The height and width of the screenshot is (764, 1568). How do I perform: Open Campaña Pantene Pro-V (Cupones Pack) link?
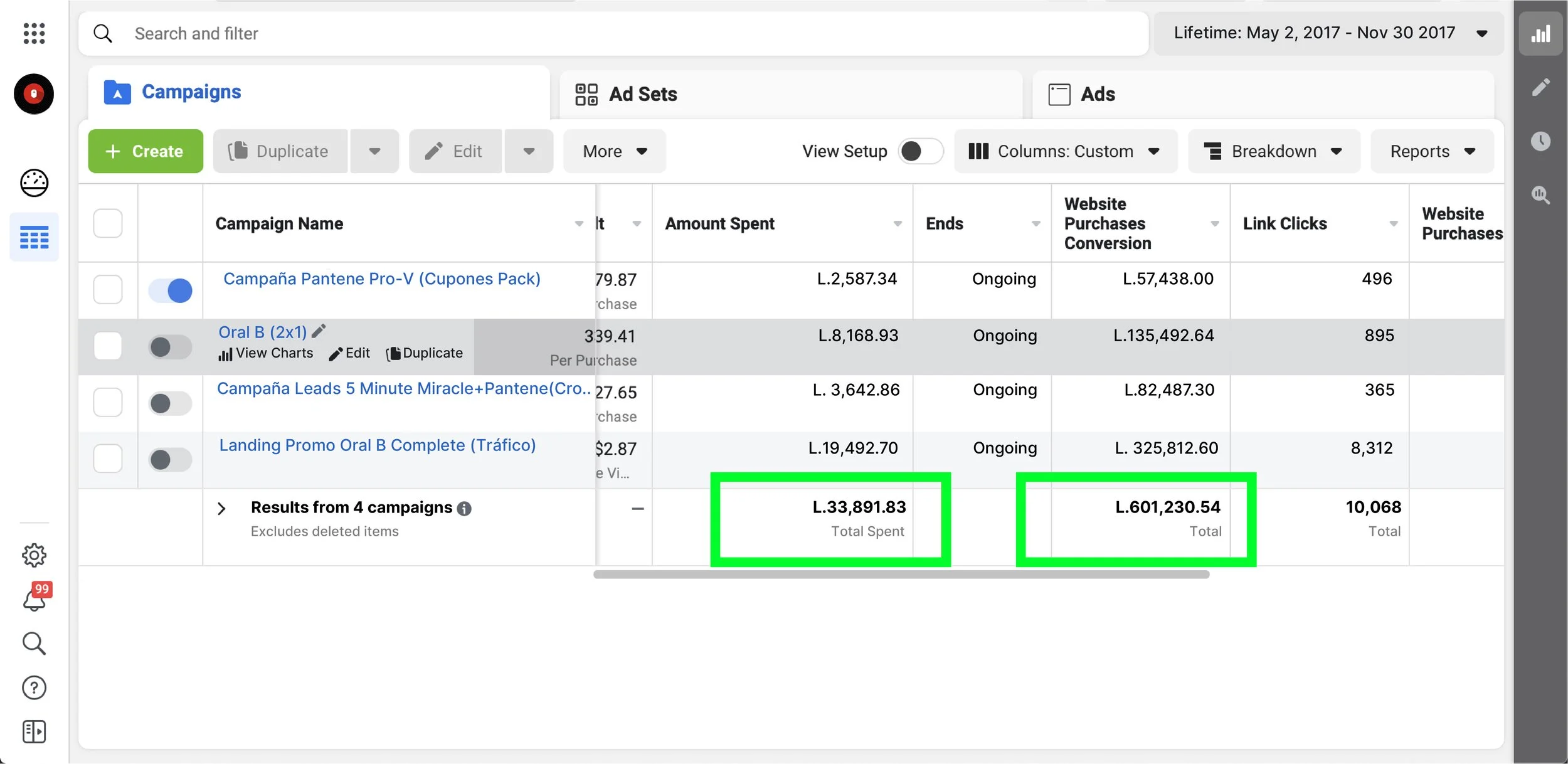click(x=382, y=279)
